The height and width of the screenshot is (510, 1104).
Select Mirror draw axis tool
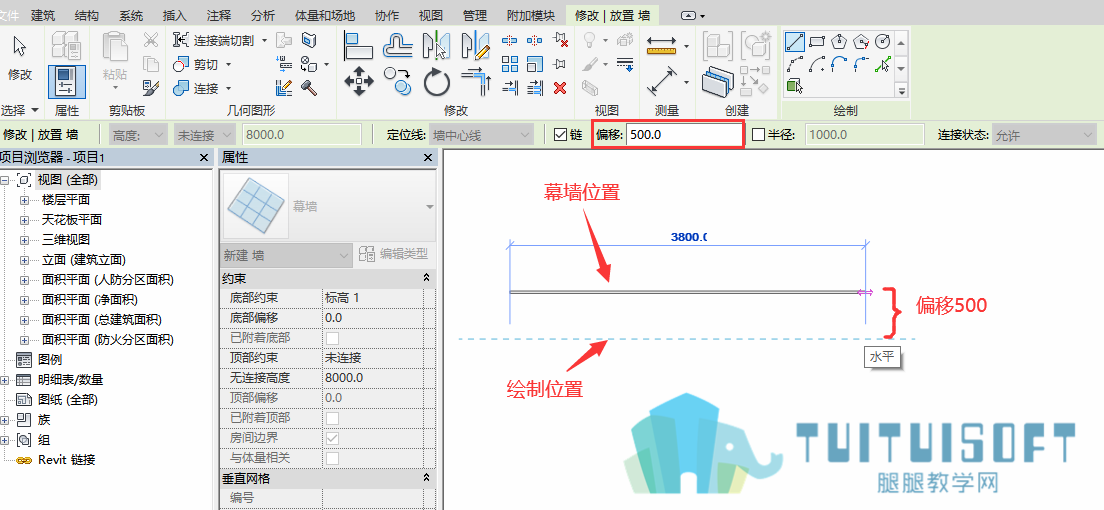[x=475, y=46]
